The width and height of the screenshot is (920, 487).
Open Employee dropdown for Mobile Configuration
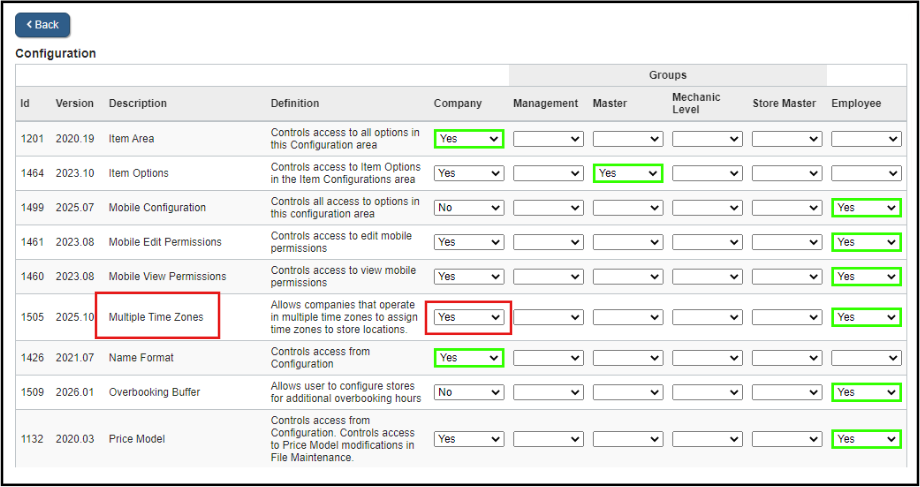[866, 208]
